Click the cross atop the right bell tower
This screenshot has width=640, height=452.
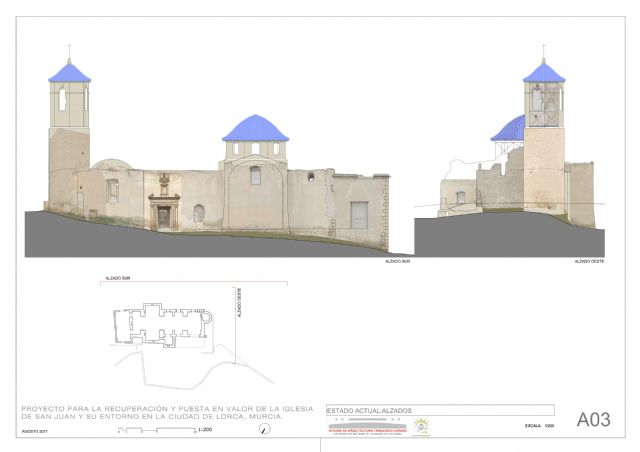coord(544,50)
